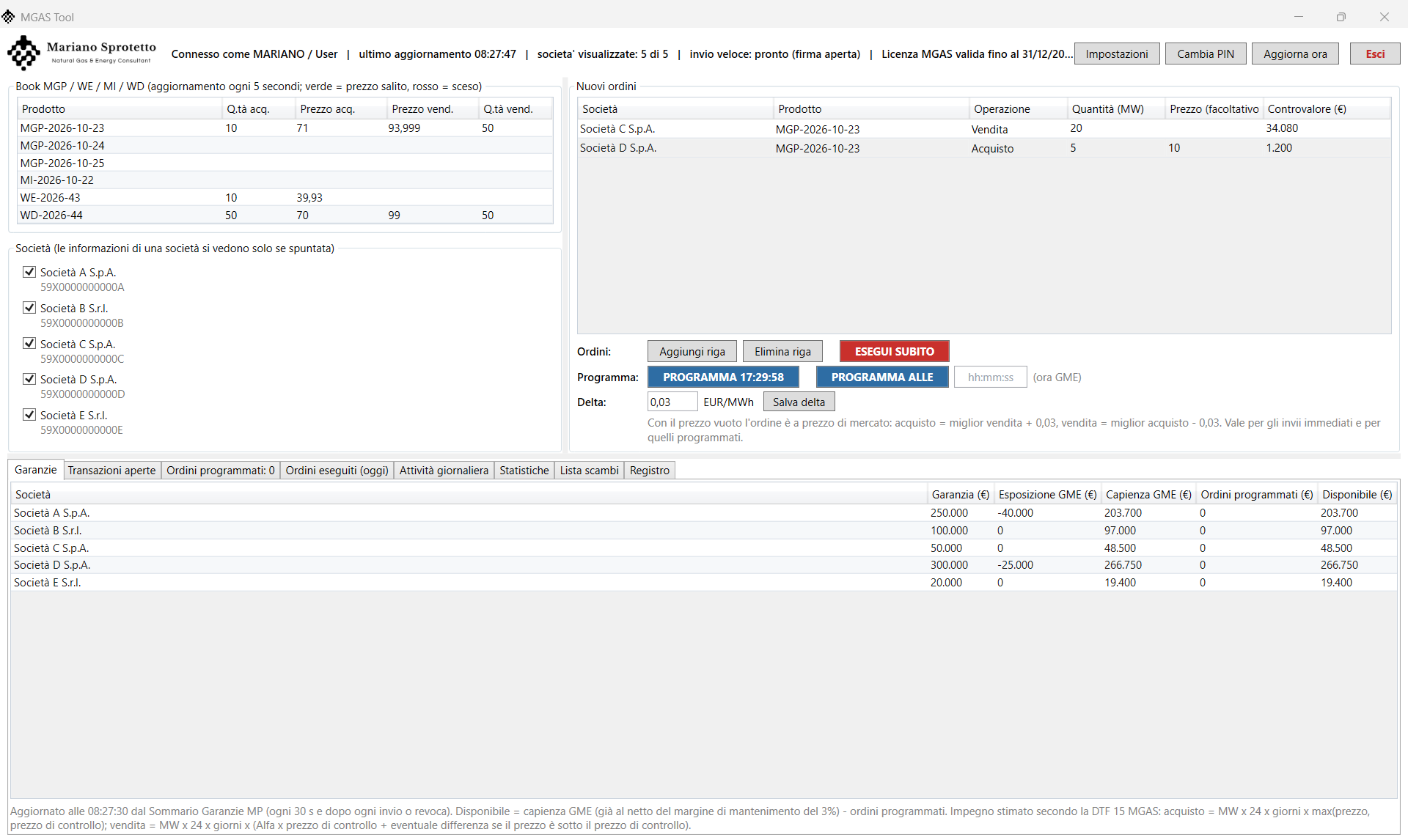
Task: Switch to the Registro tab
Action: point(649,471)
